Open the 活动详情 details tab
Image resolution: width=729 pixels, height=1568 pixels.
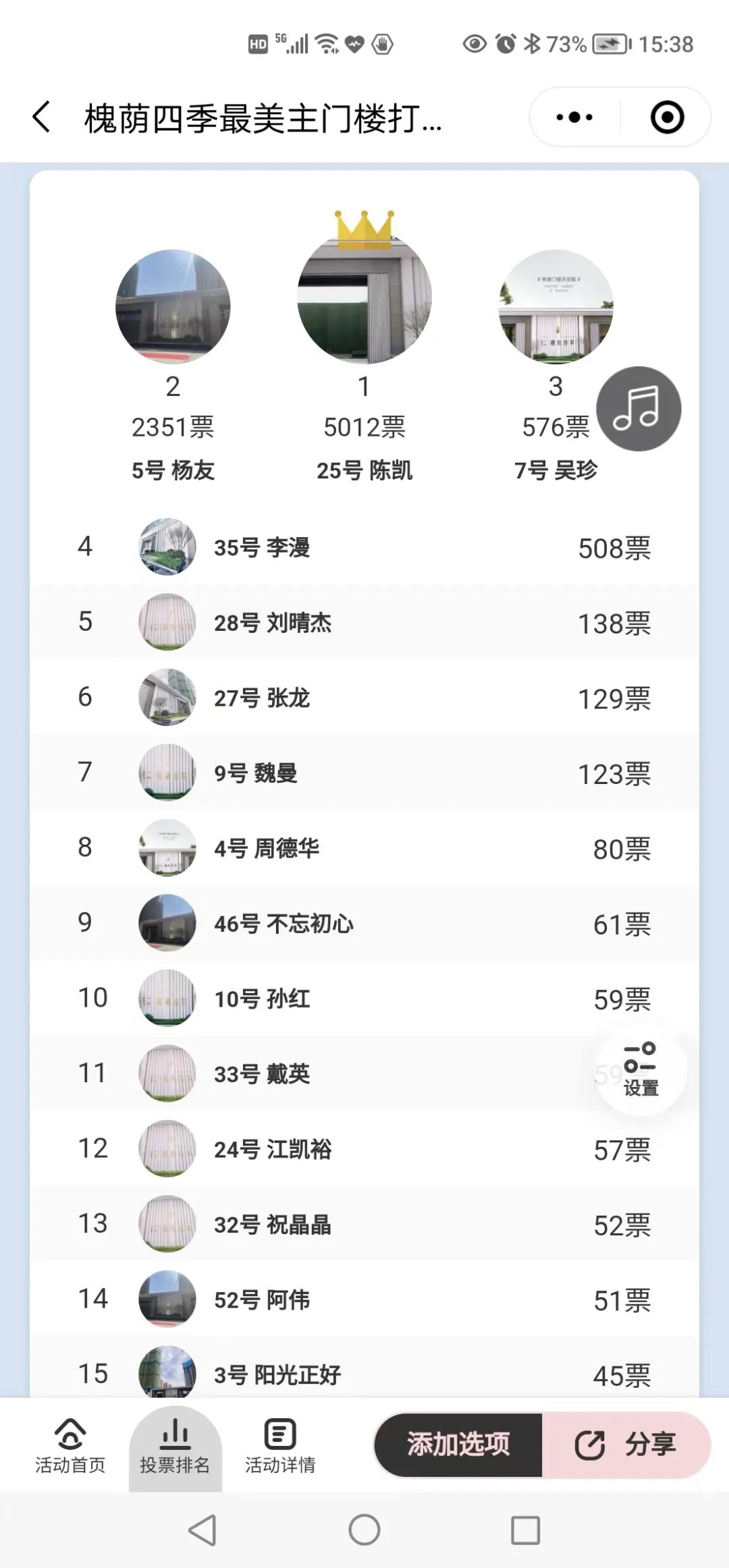pyautogui.click(x=279, y=1446)
